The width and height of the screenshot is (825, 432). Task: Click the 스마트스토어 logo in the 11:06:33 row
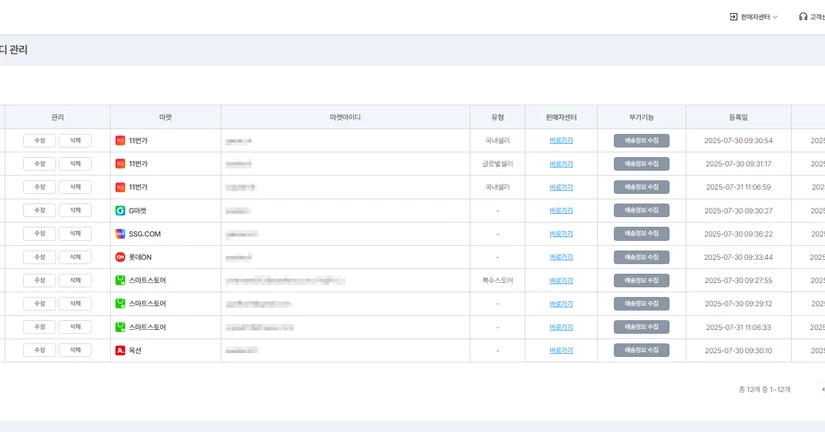click(120, 327)
